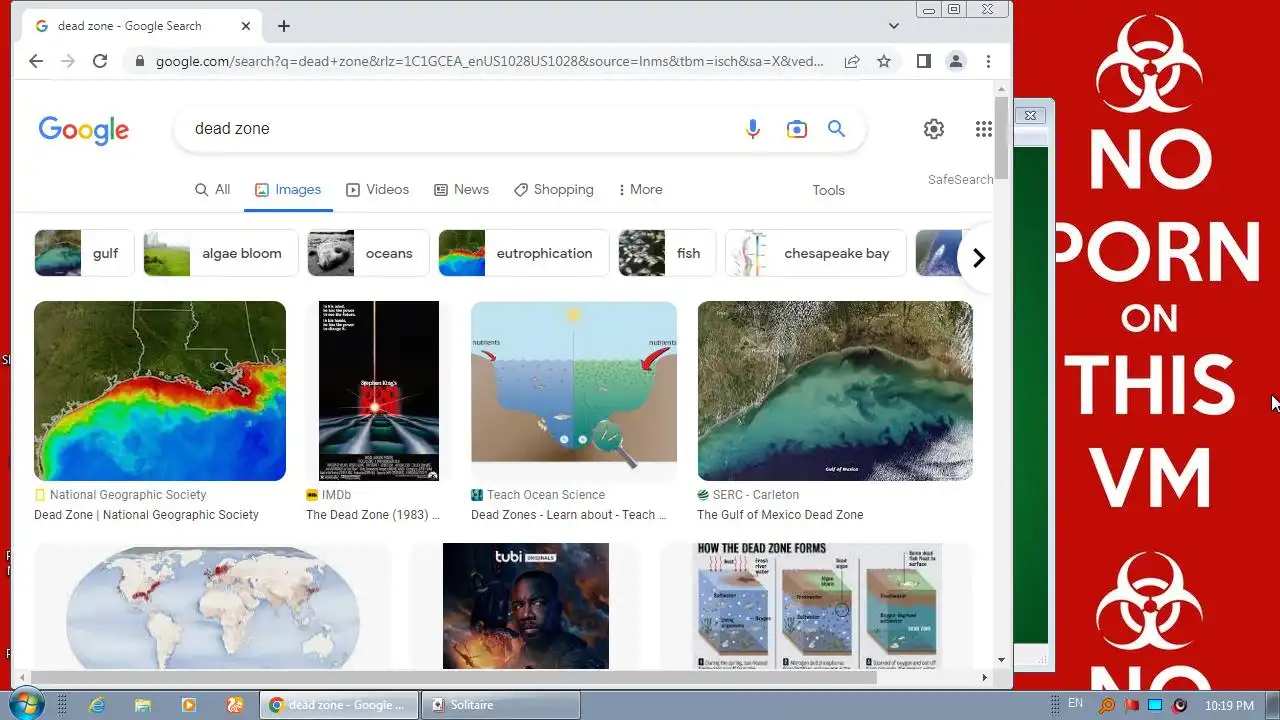1280x720 pixels.
Task: Open the Gulf heat map satellite image
Action: (160, 391)
